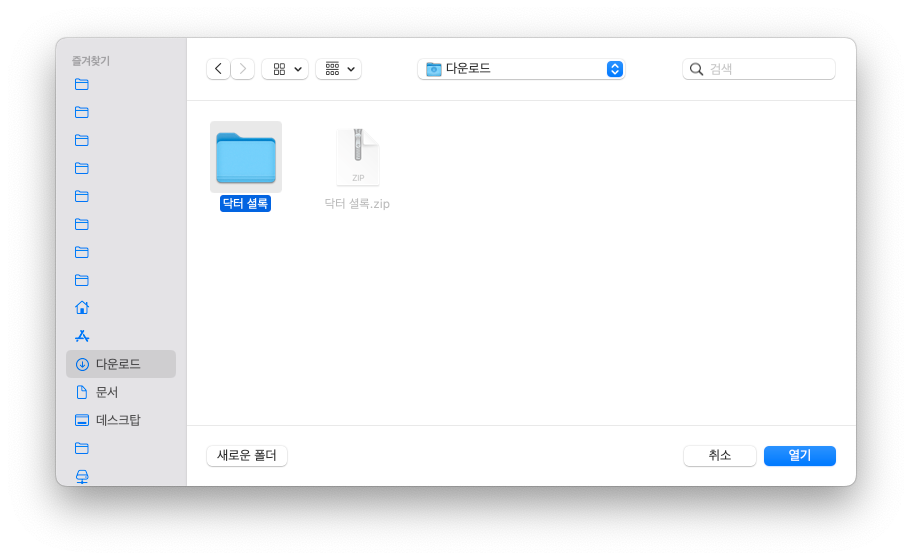Click the blue stepper arrows on path popup

pos(615,69)
